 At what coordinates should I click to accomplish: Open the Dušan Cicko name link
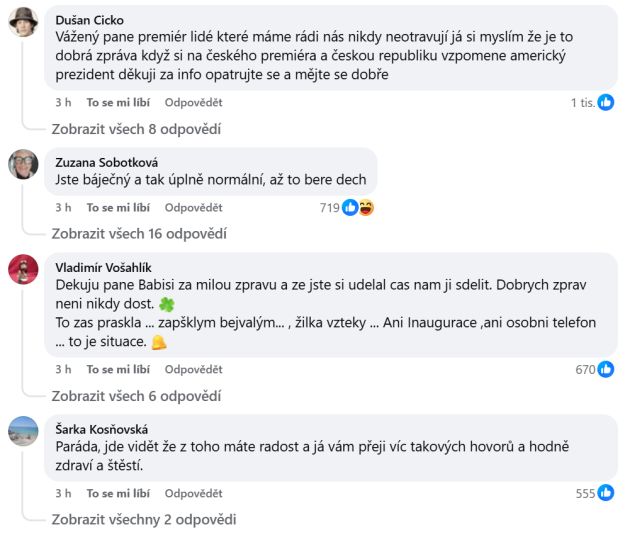tap(92, 18)
